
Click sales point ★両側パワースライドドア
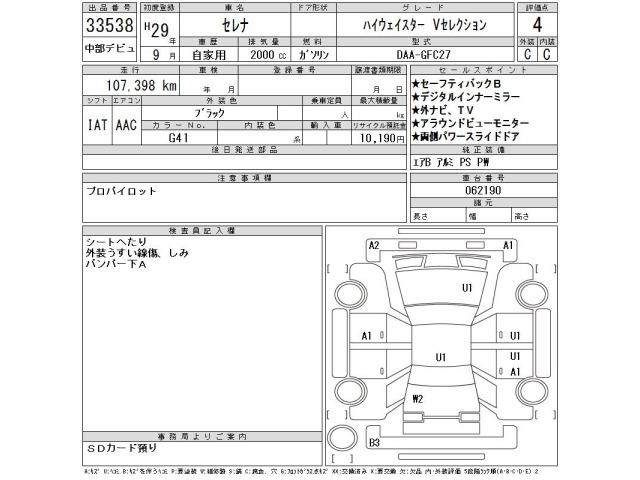coord(465,136)
